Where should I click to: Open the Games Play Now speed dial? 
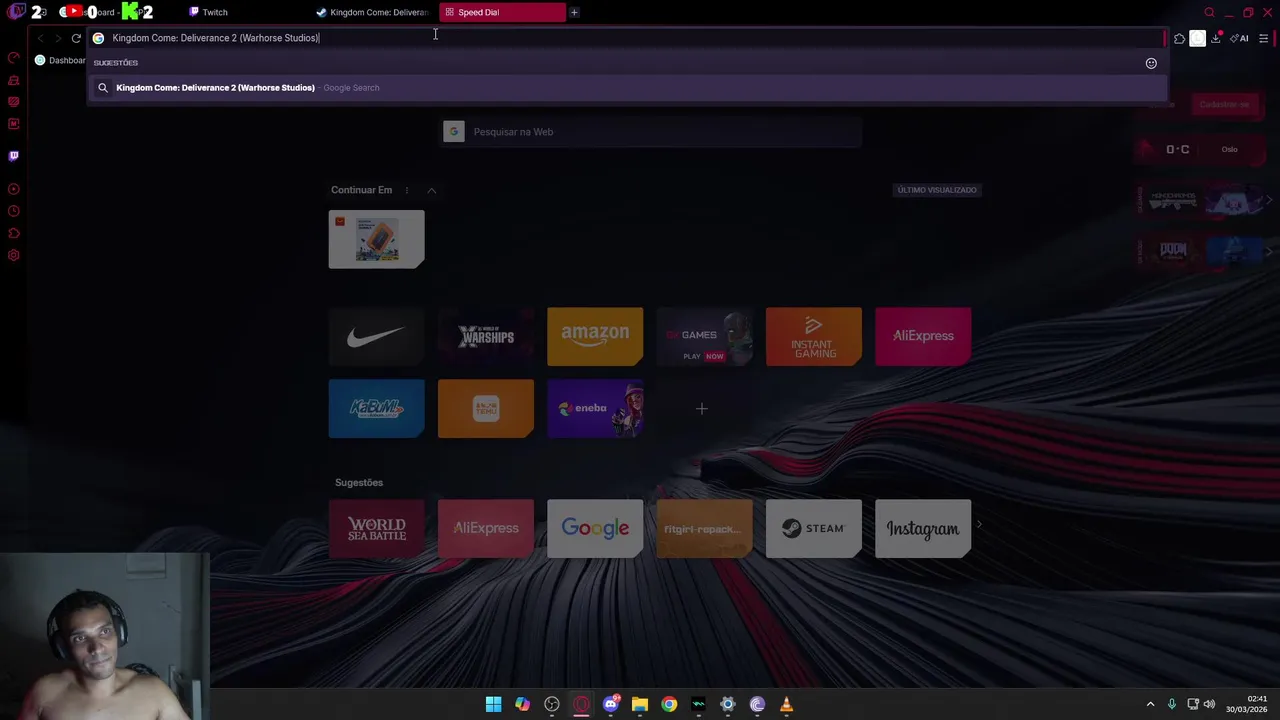[704, 336]
